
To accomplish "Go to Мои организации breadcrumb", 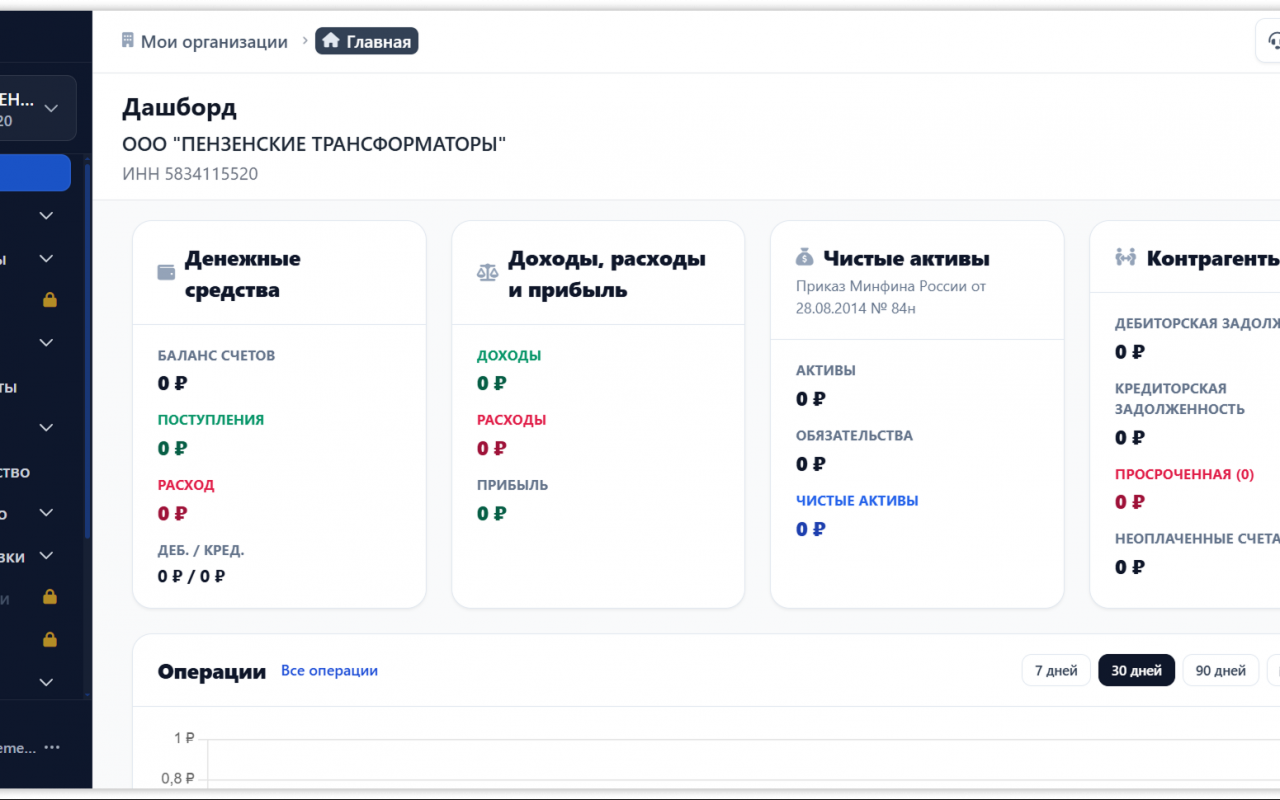I will [214, 41].
